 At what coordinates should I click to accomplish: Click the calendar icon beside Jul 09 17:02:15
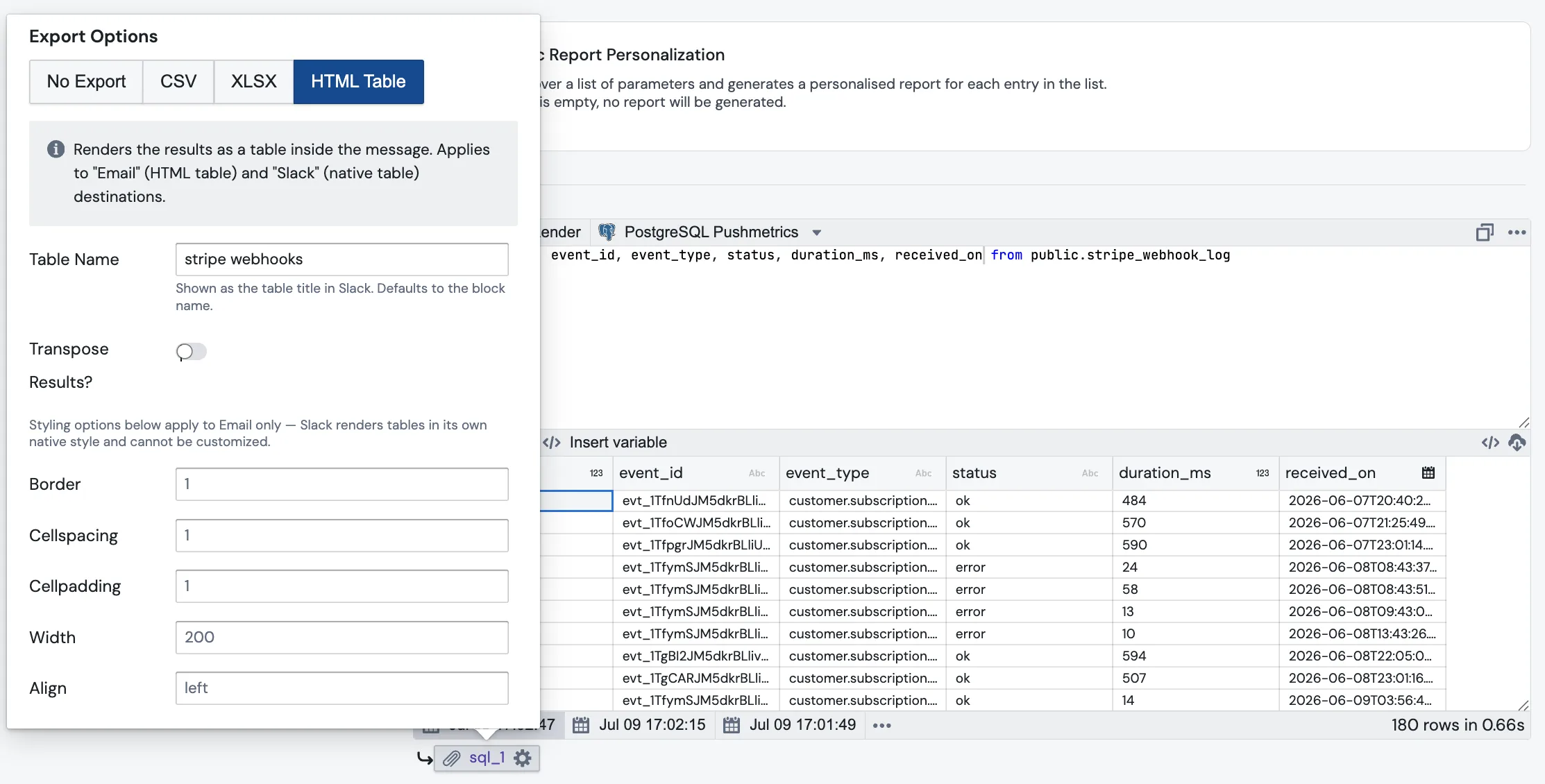pyautogui.click(x=581, y=725)
